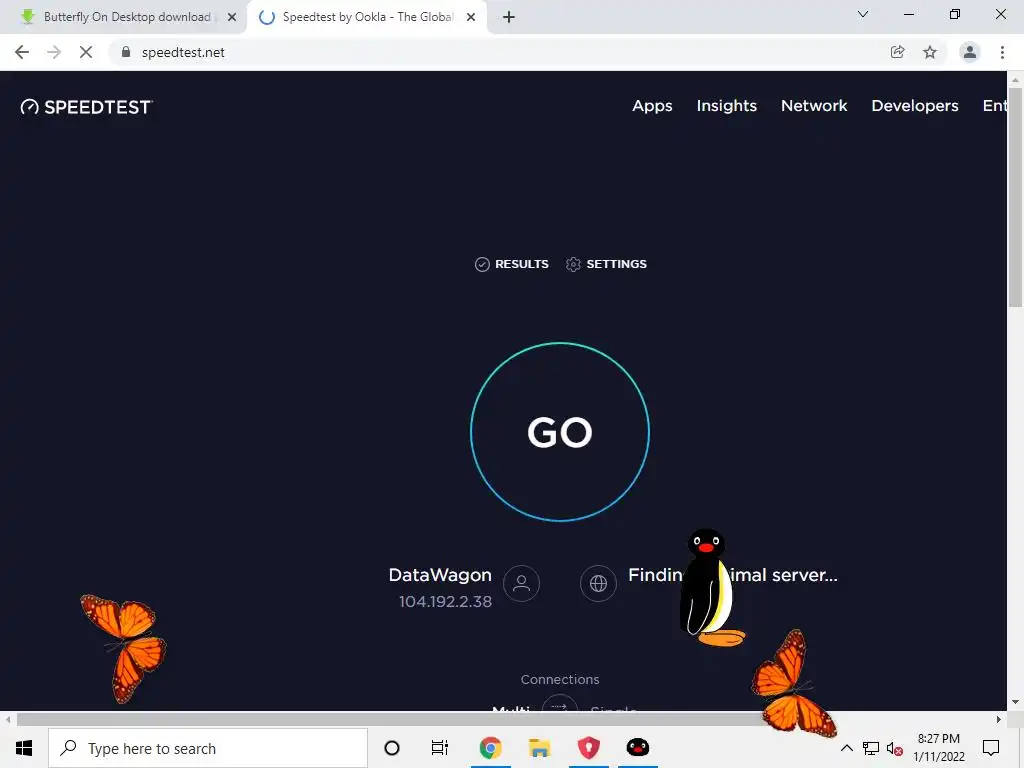Open Cortana from the taskbar
Screen dimensions: 1024x768
coord(392,748)
